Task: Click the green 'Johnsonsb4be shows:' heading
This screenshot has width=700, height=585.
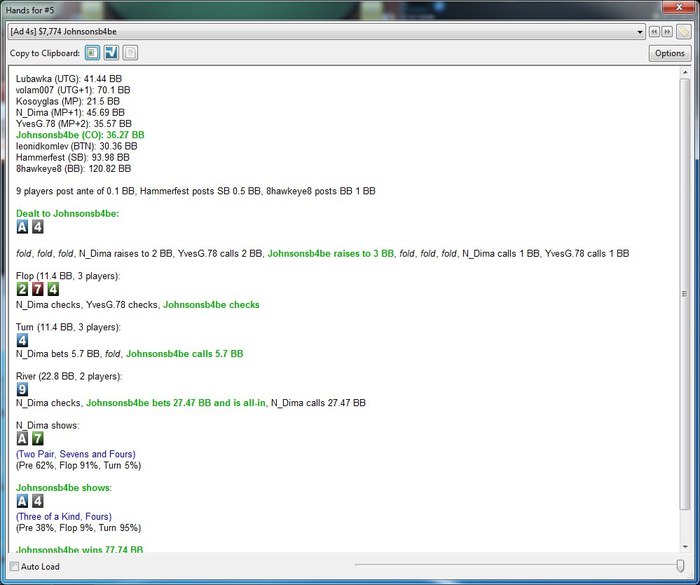Action: [x=64, y=488]
